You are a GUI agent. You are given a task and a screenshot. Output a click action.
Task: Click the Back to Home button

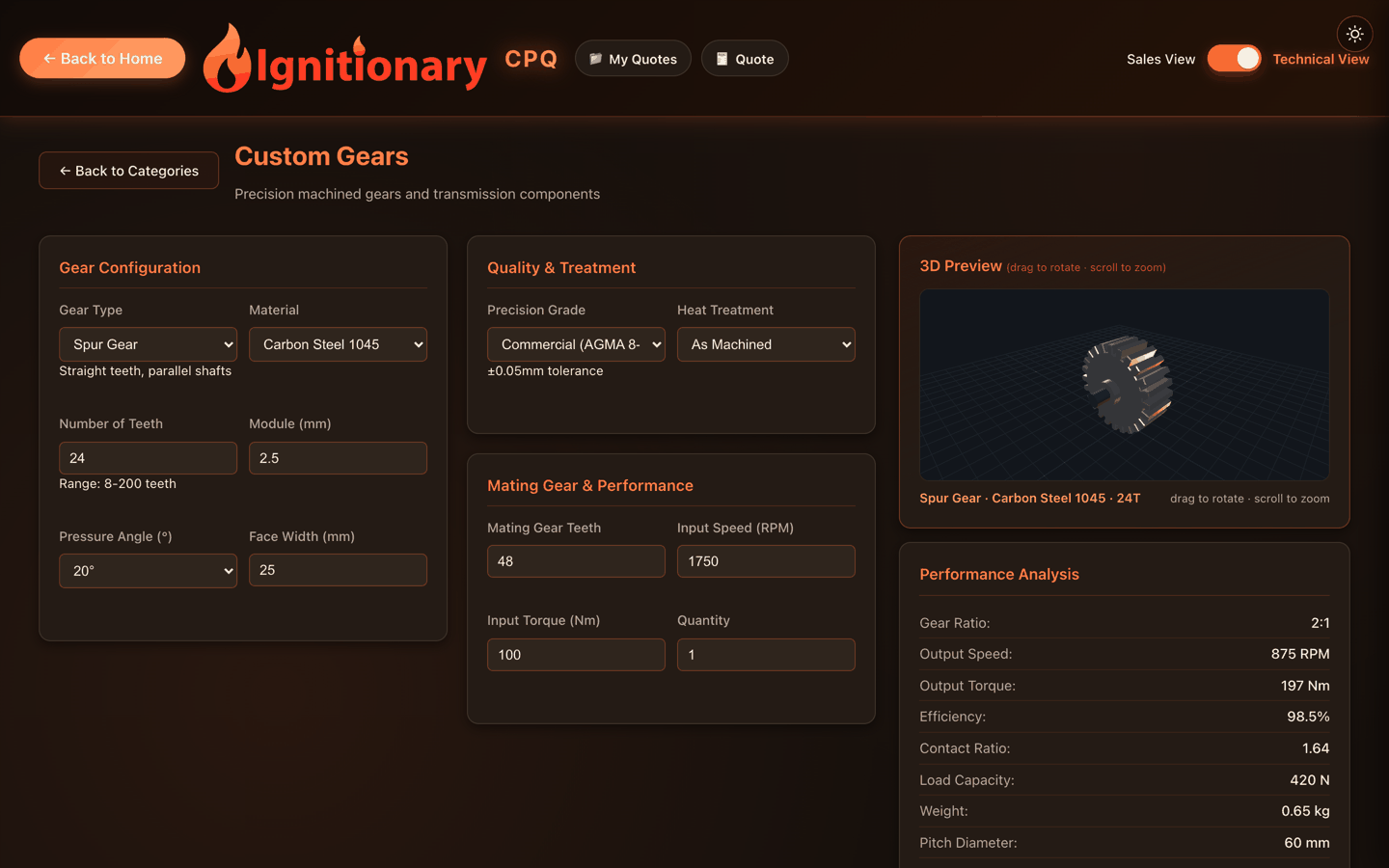pos(102,58)
